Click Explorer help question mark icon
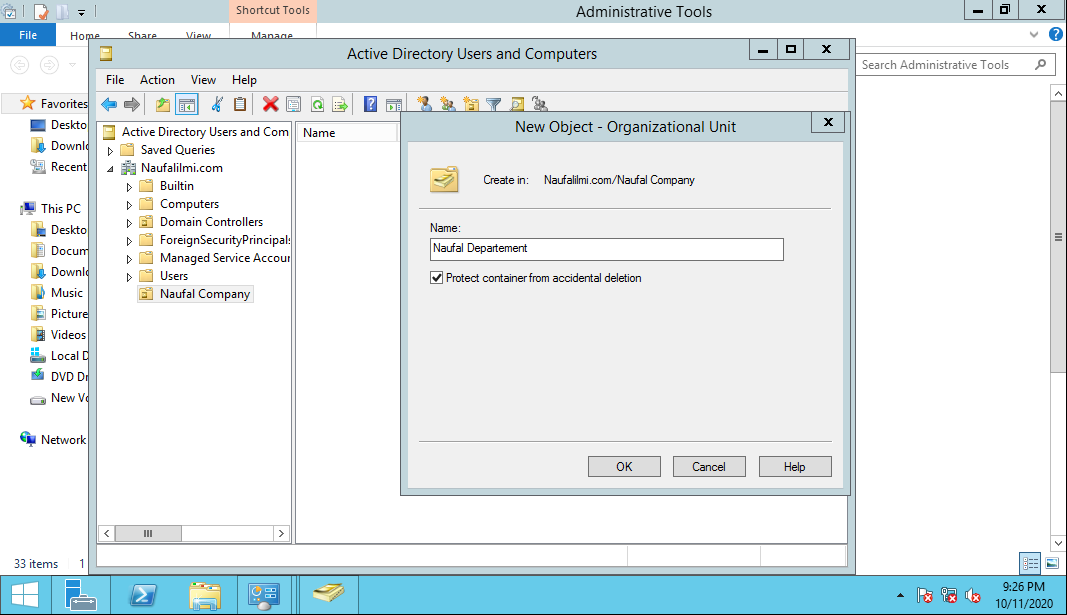The image size is (1067, 615). (x=1055, y=34)
